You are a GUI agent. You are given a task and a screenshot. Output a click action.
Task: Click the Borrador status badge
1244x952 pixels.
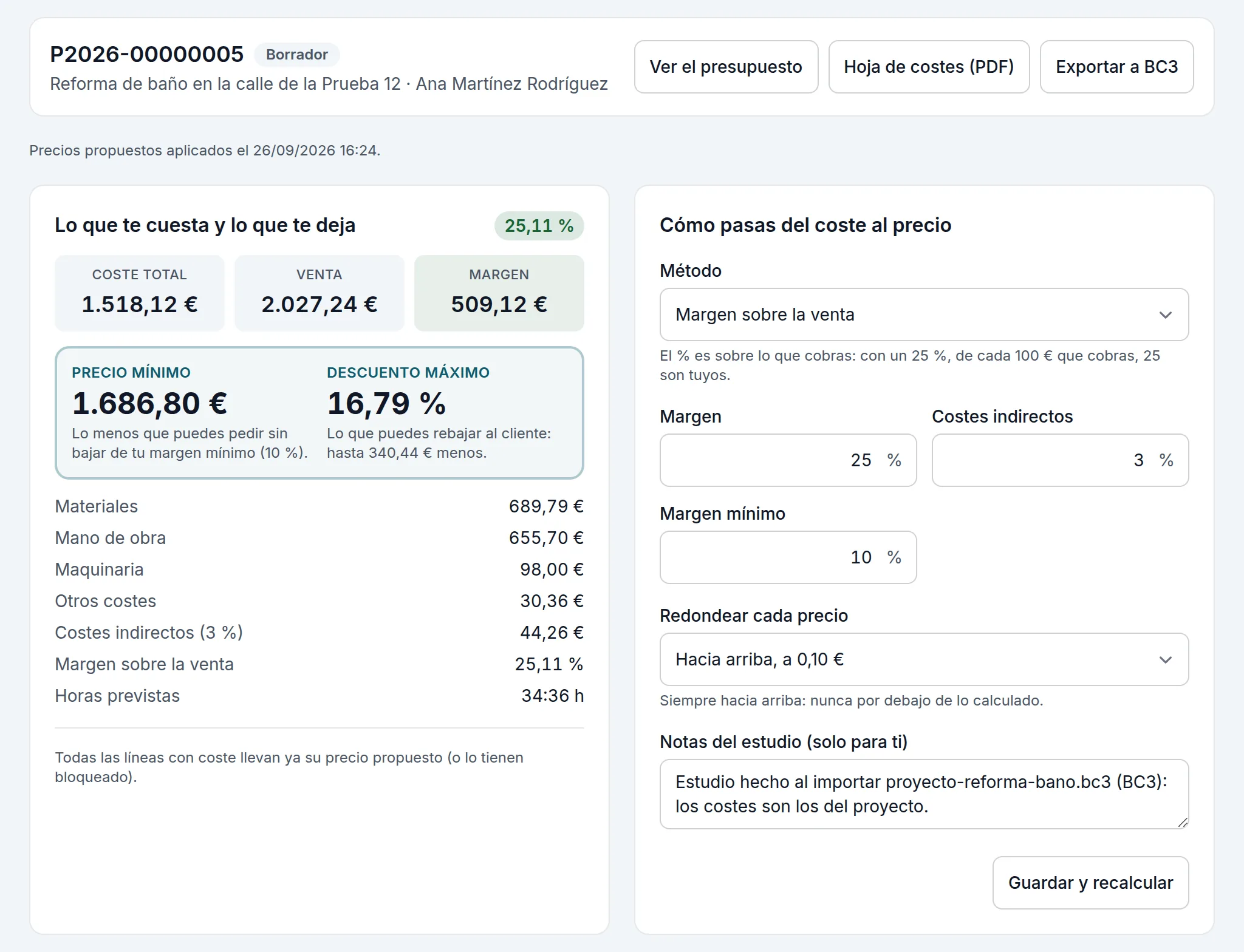[297, 55]
